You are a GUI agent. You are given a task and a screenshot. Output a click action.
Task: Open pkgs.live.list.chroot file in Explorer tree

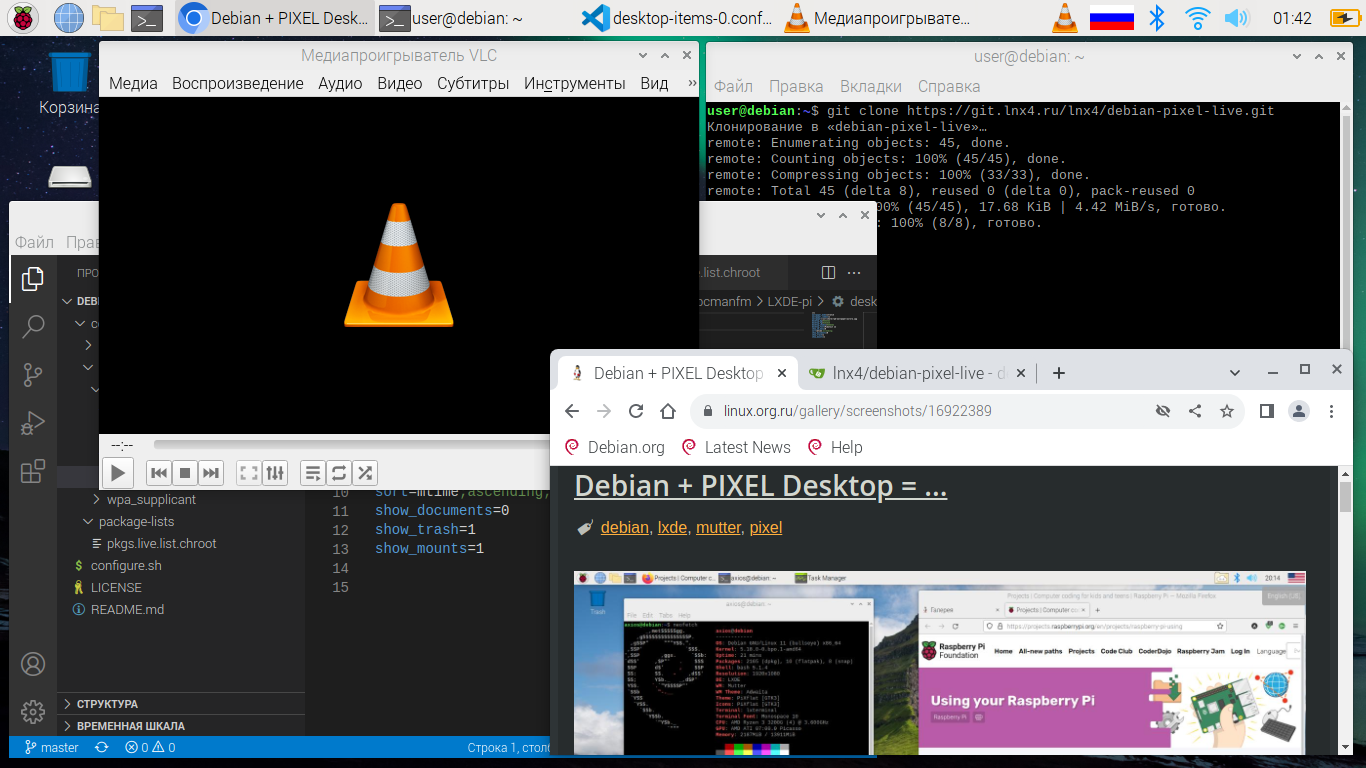point(161,543)
